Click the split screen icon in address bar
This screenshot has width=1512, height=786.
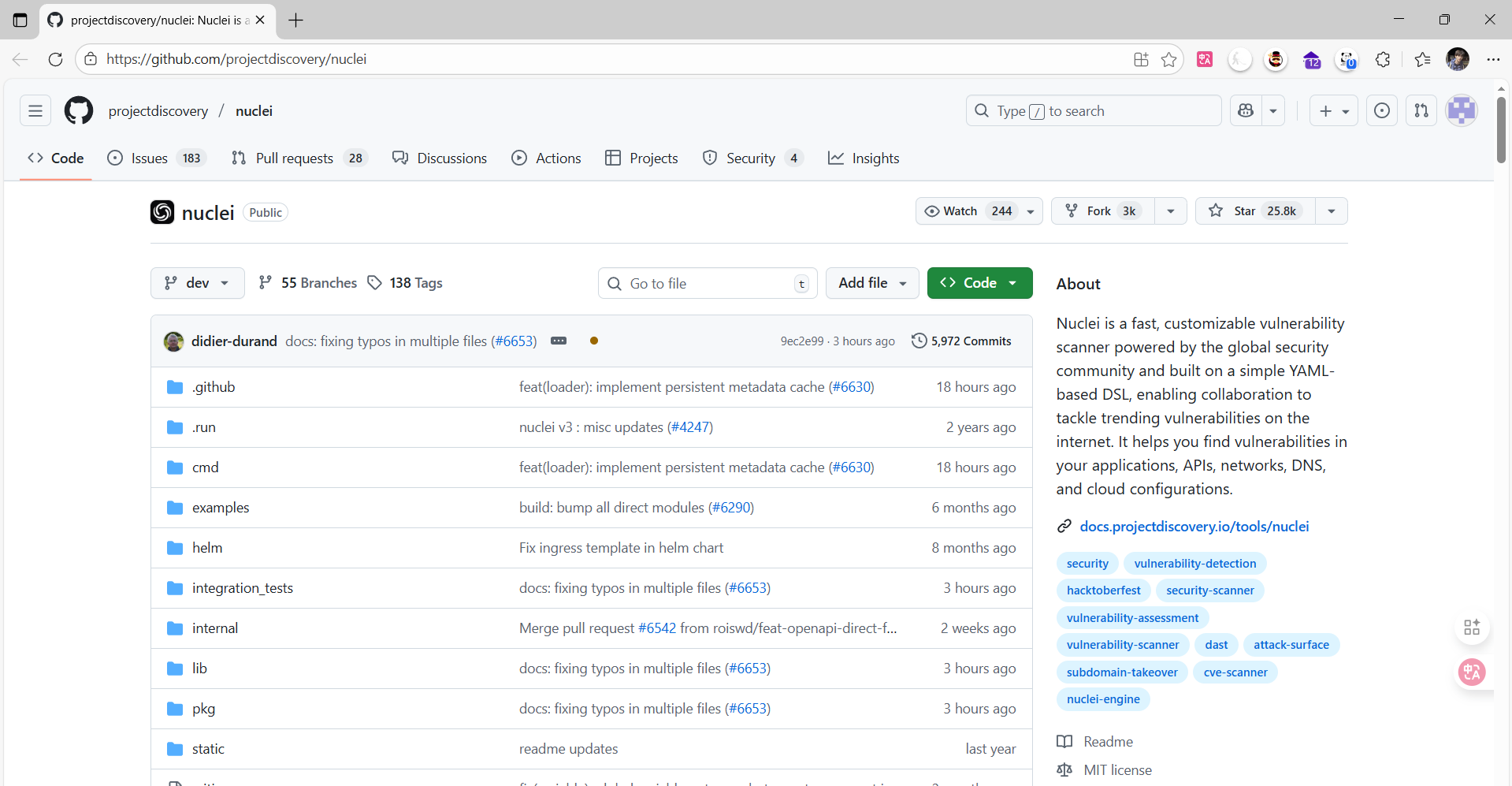[1141, 59]
